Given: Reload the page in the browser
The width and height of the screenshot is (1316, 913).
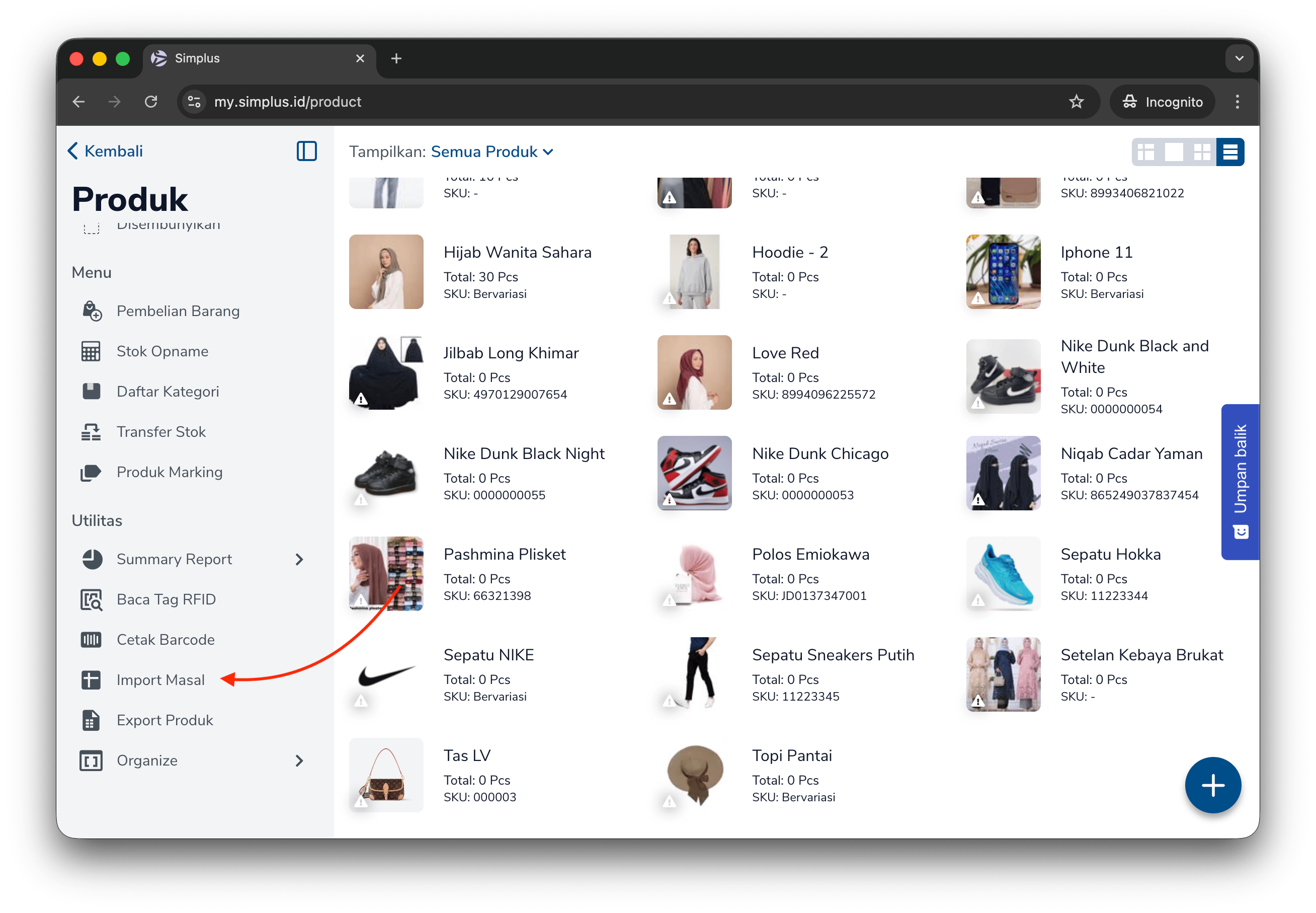Looking at the screenshot, I should click(151, 102).
